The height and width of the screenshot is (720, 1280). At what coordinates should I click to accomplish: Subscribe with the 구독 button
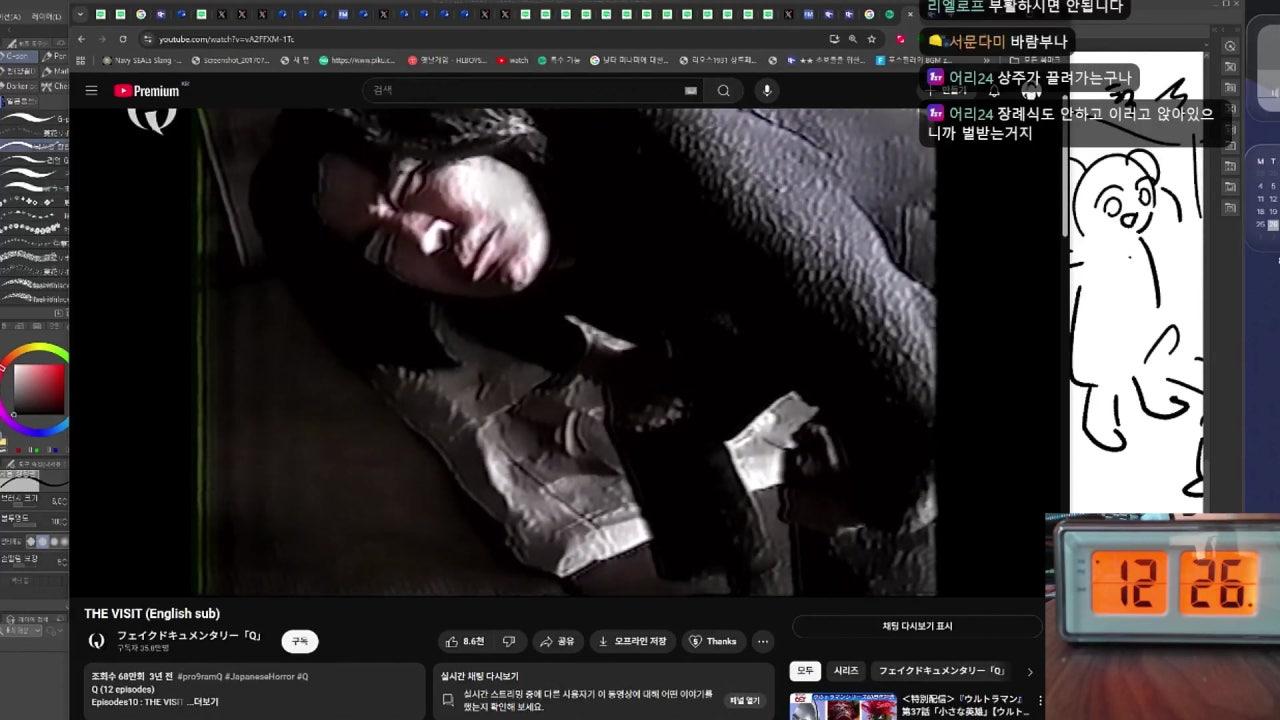click(300, 641)
